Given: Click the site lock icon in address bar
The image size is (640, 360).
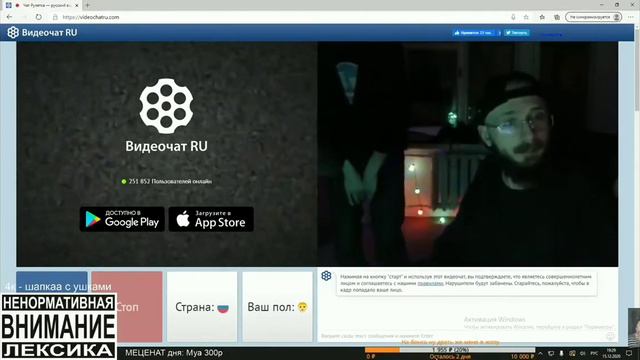Looking at the screenshot, I should 55,17.
